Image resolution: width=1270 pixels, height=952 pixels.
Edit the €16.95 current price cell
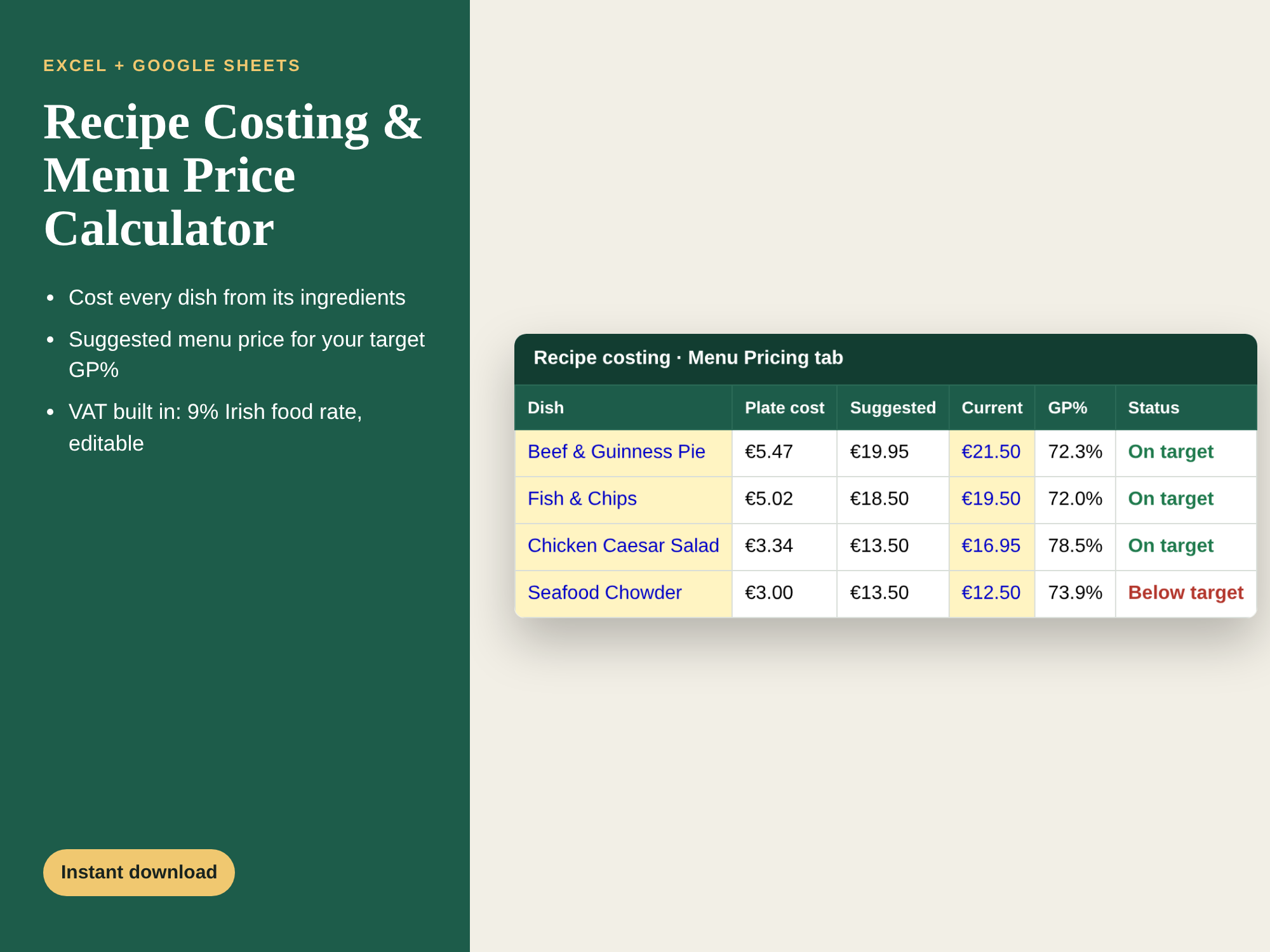tap(992, 547)
